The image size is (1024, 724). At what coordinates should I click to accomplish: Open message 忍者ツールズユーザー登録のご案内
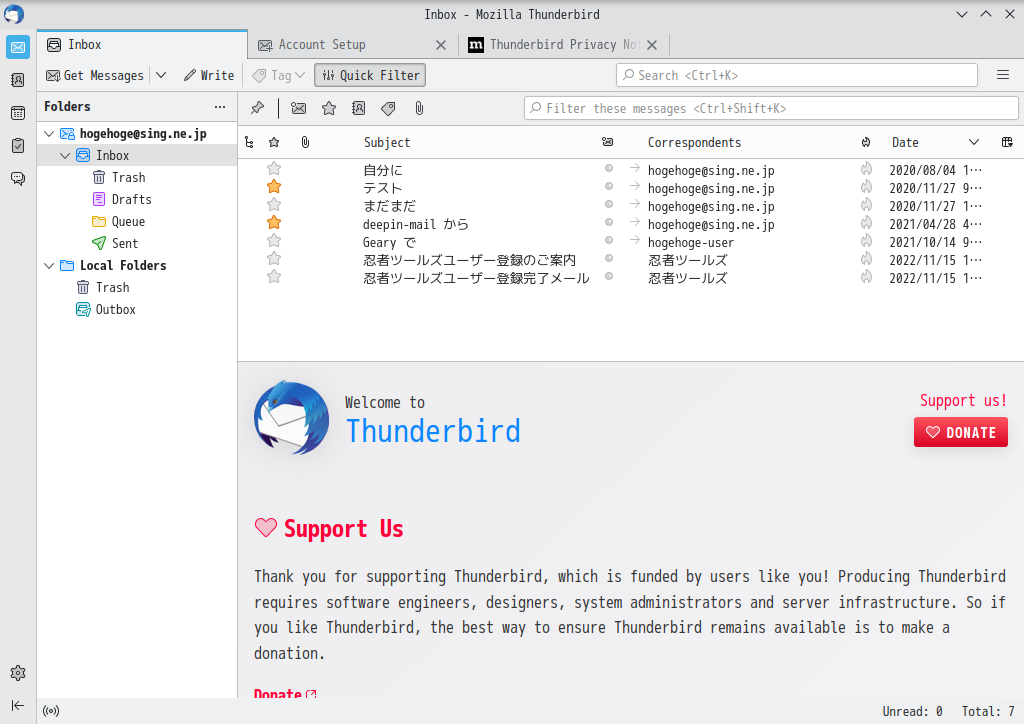[470, 260]
